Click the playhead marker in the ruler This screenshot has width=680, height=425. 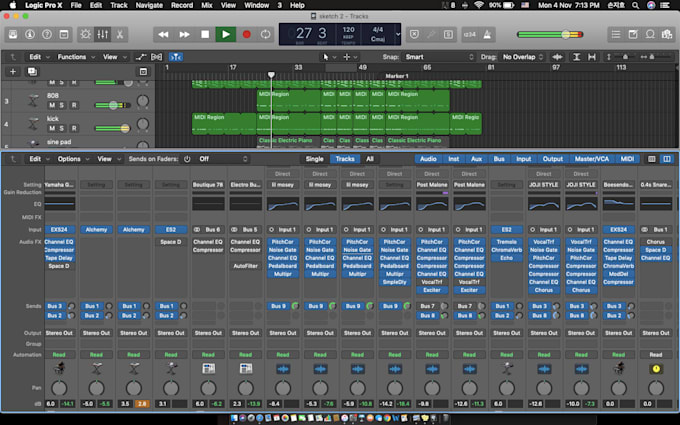271,75
